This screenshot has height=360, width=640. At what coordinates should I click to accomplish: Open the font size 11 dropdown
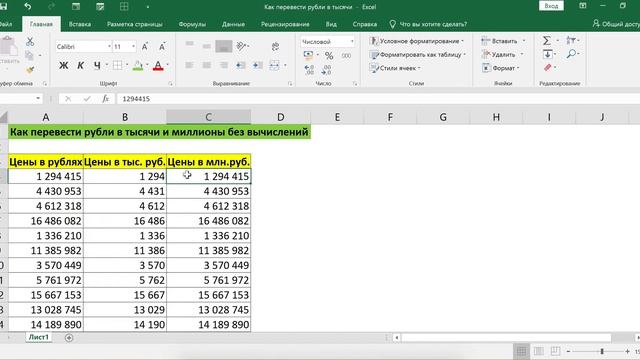coord(133,47)
